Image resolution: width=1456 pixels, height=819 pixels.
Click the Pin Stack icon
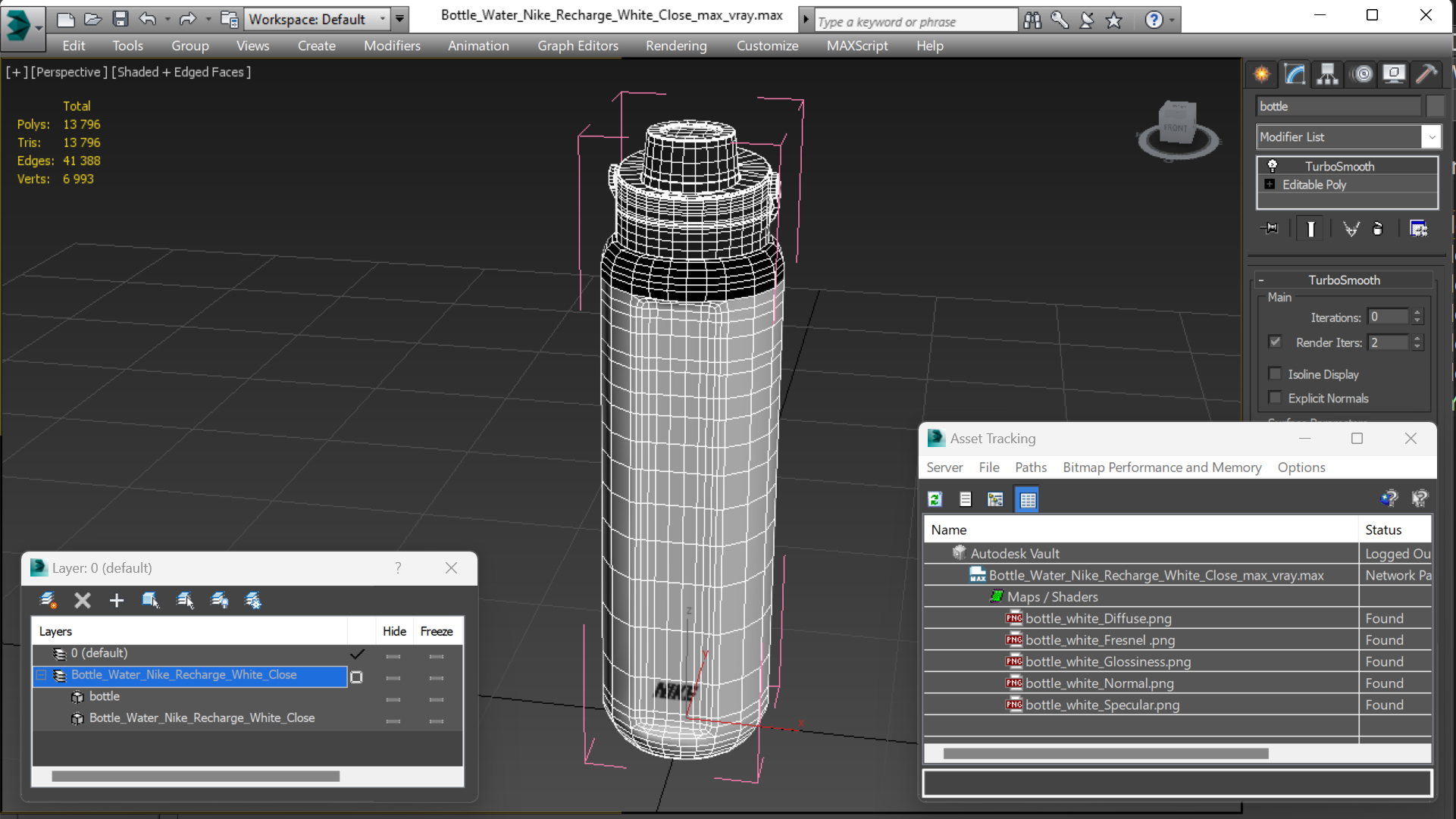coord(1270,228)
